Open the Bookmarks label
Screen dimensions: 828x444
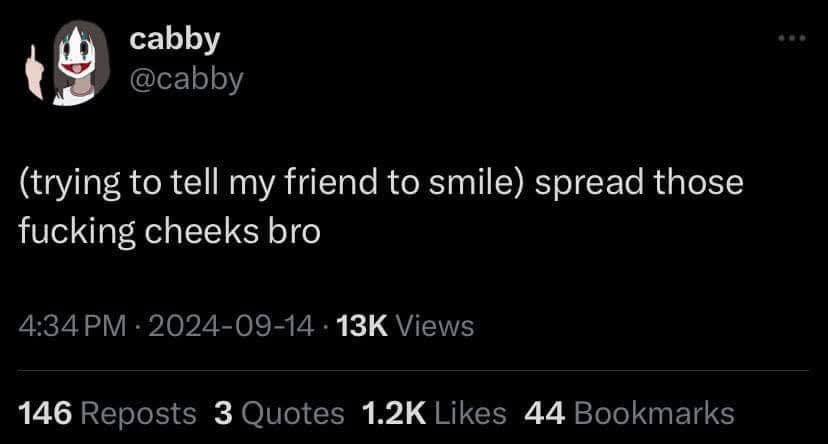point(654,413)
